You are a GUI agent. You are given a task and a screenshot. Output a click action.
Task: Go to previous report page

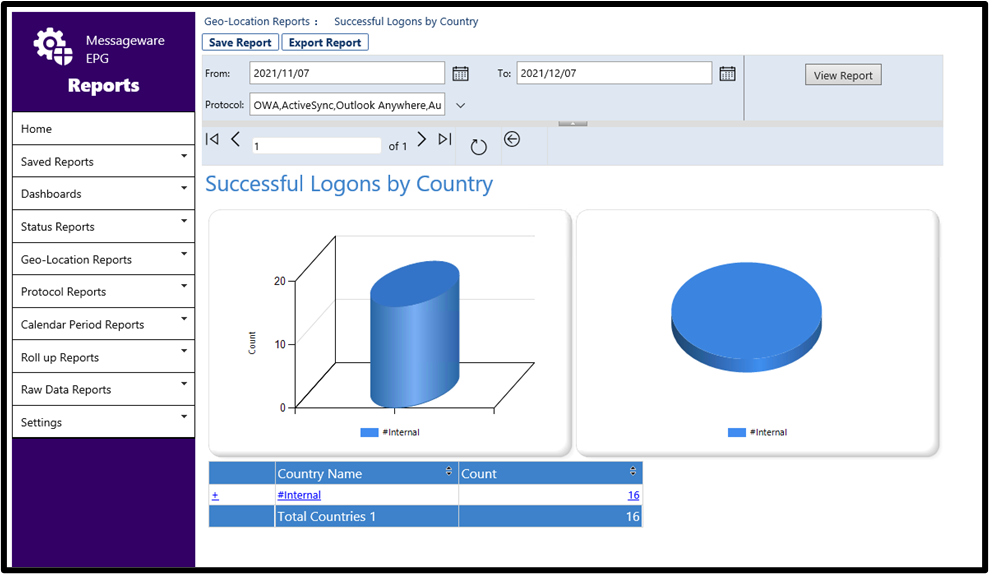click(235, 139)
